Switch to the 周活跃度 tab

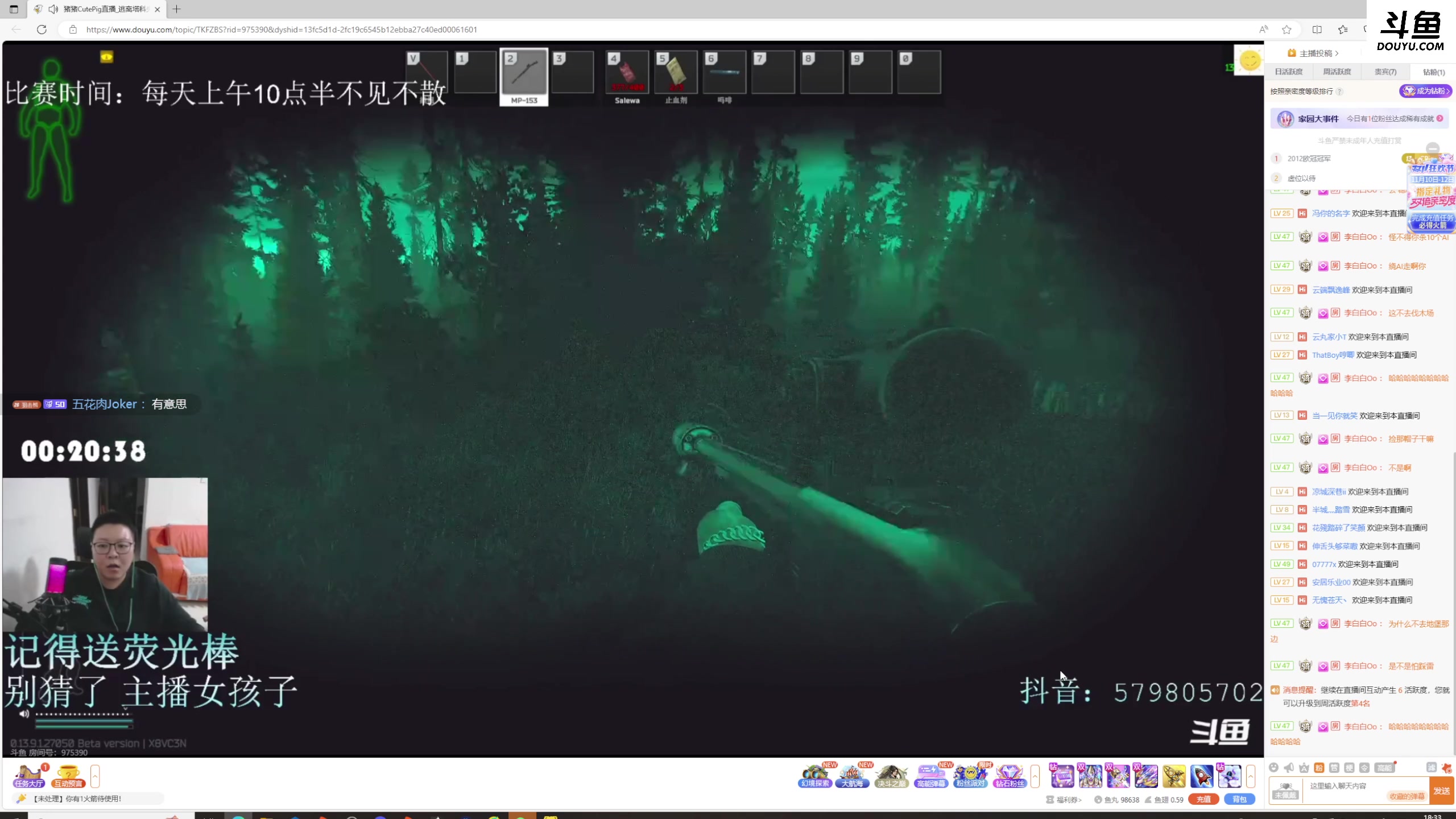1337,72
